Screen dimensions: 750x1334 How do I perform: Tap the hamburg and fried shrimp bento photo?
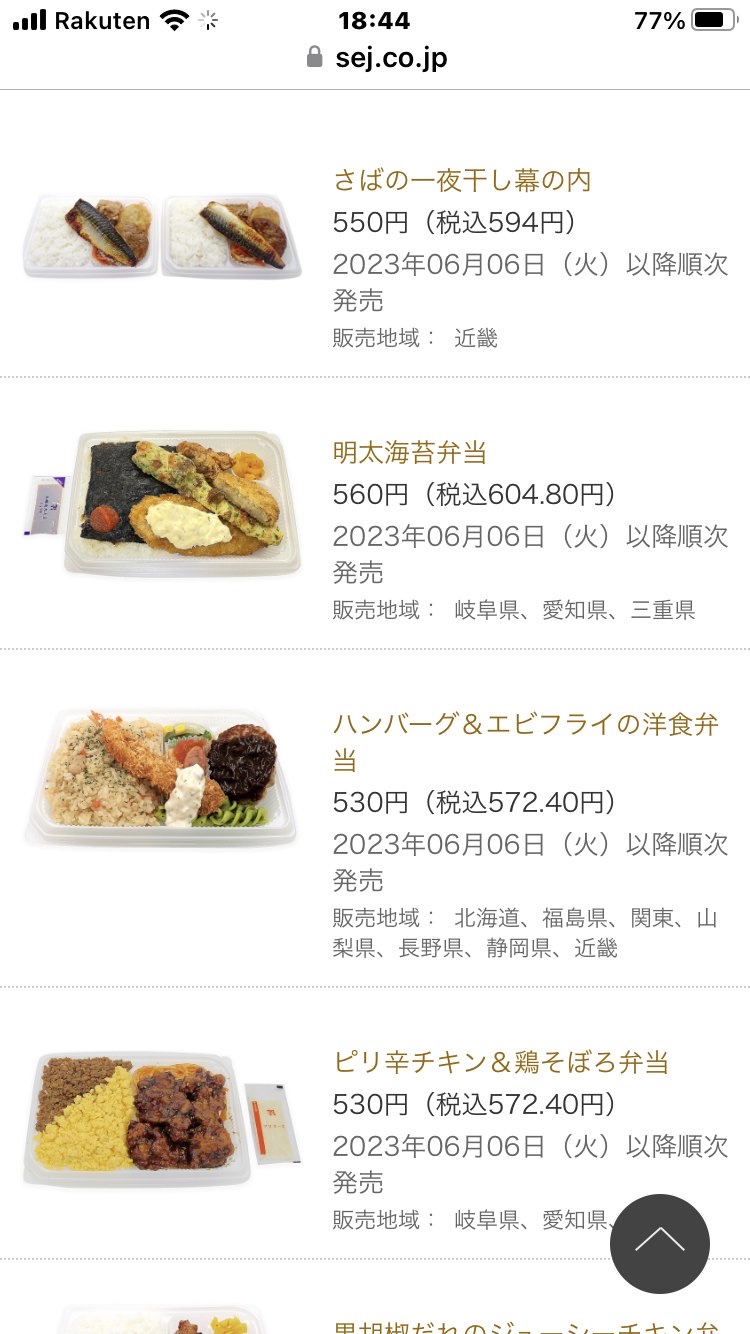pos(162,777)
